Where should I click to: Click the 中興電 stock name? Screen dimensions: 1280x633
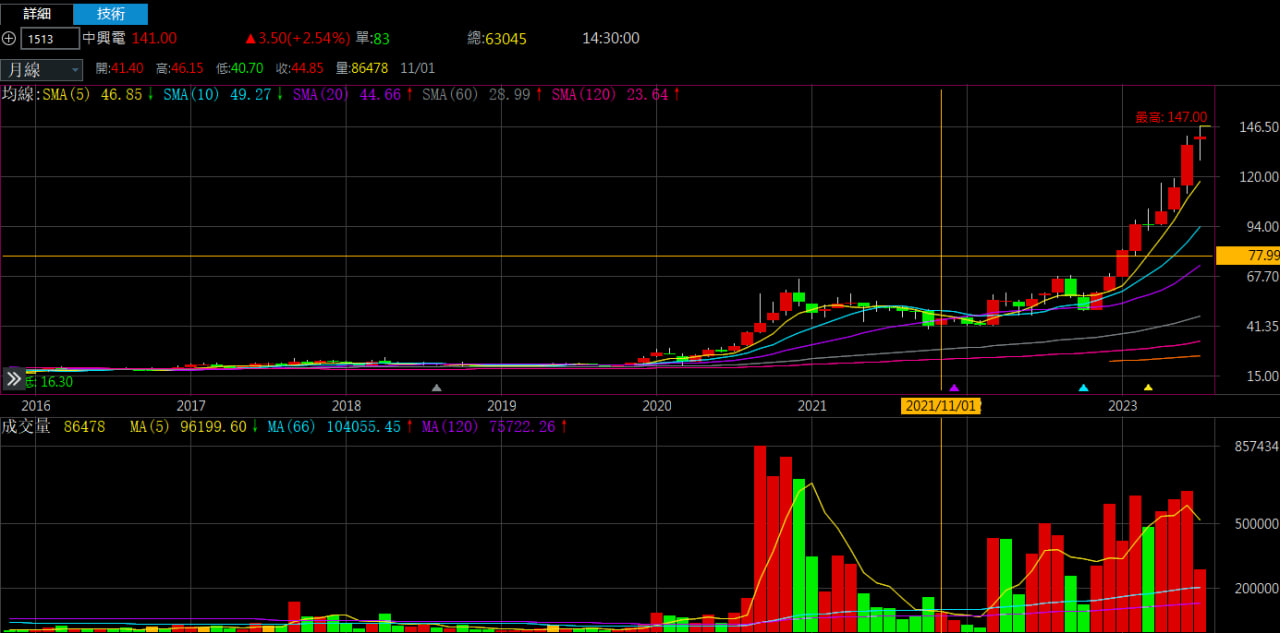[104, 38]
